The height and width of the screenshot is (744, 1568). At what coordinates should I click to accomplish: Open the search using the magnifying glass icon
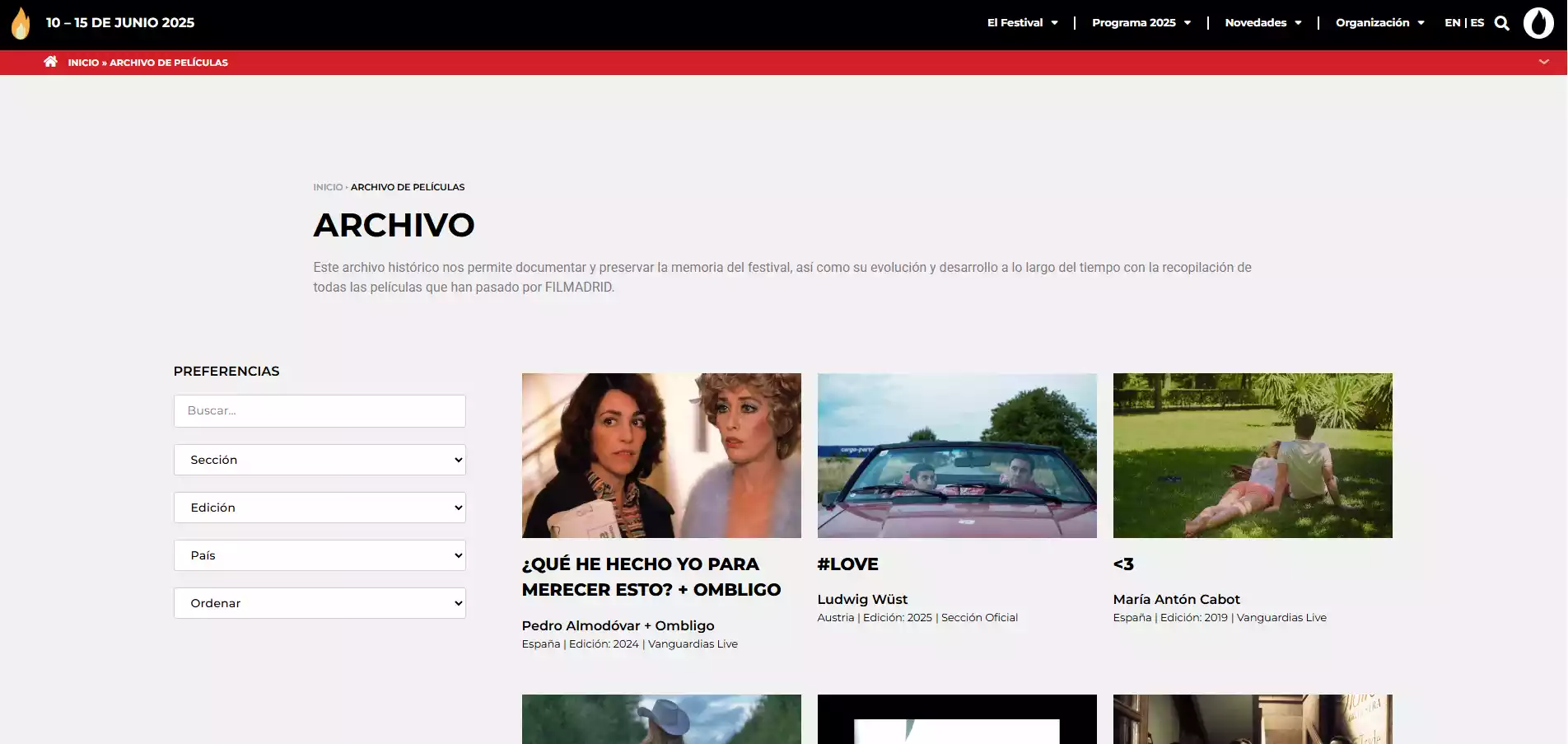click(x=1503, y=22)
